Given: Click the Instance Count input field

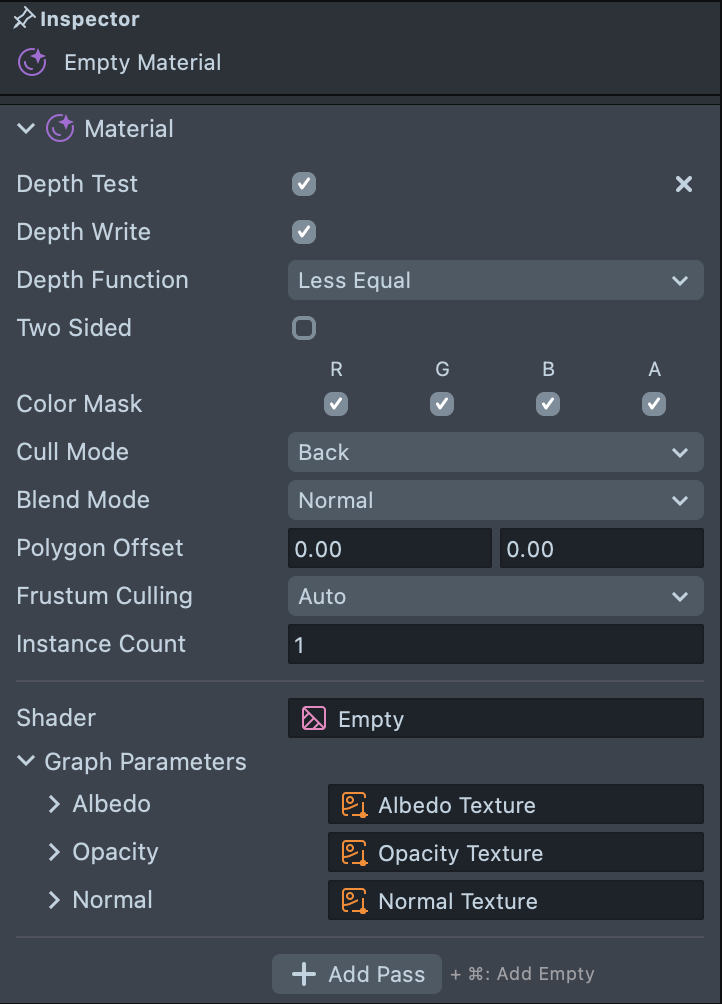Looking at the screenshot, I should [495, 645].
